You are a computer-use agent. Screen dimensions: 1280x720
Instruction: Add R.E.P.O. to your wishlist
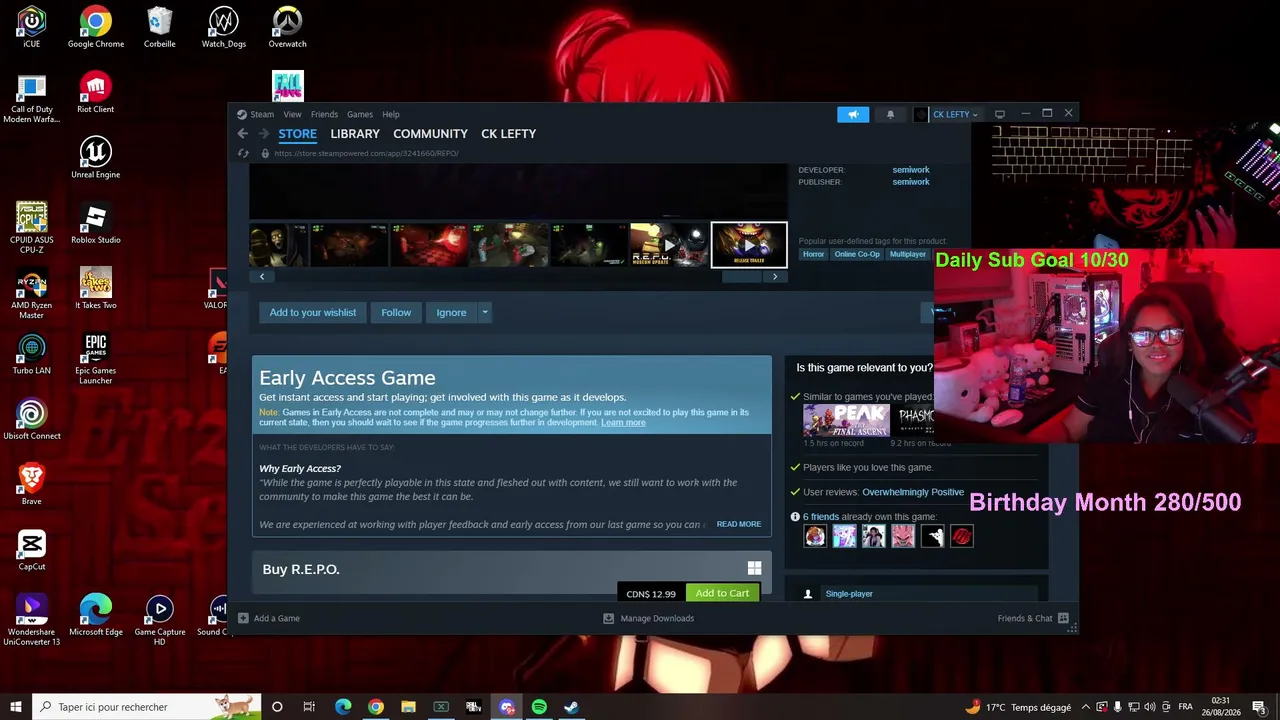[313, 313]
